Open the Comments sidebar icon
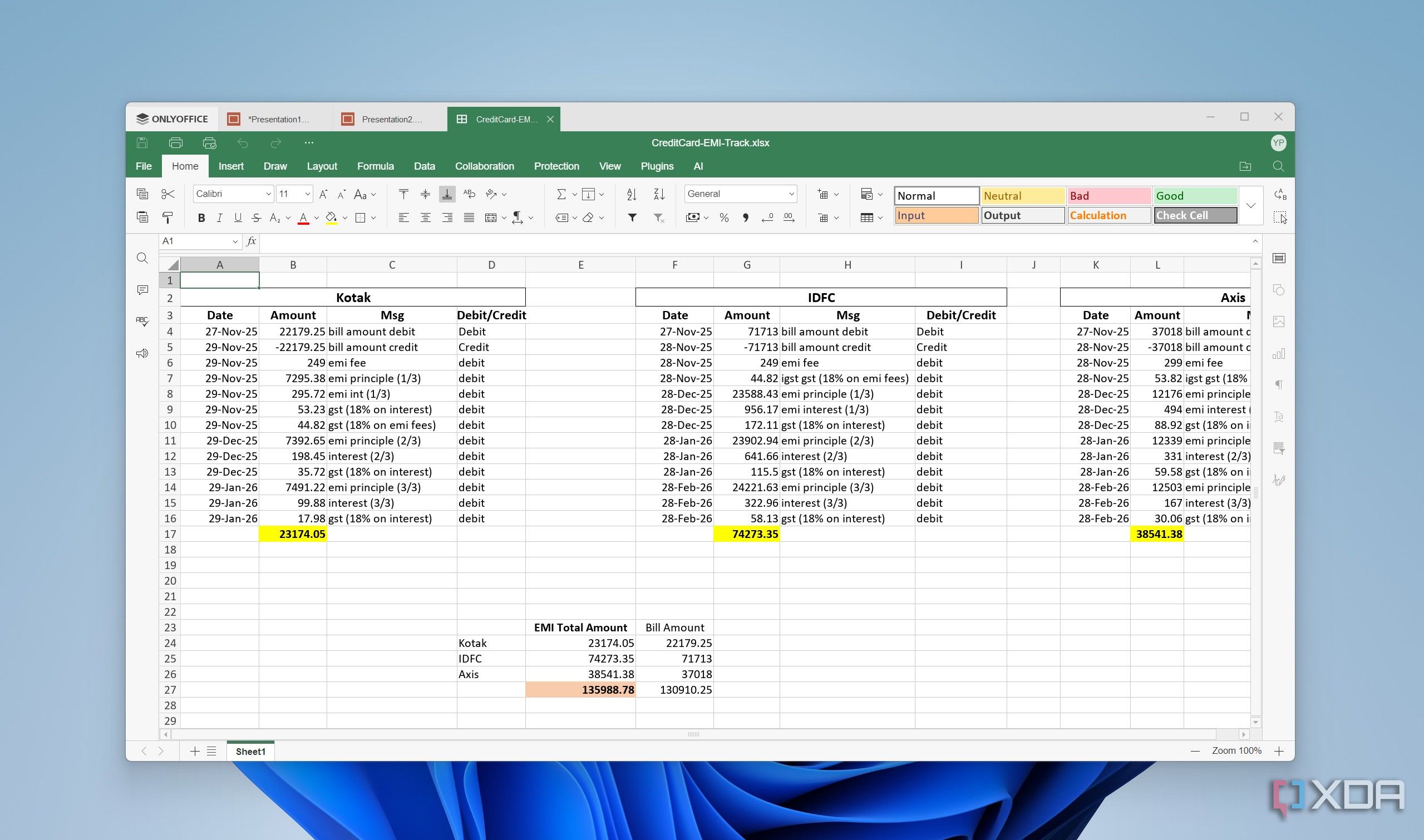 [x=142, y=290]
